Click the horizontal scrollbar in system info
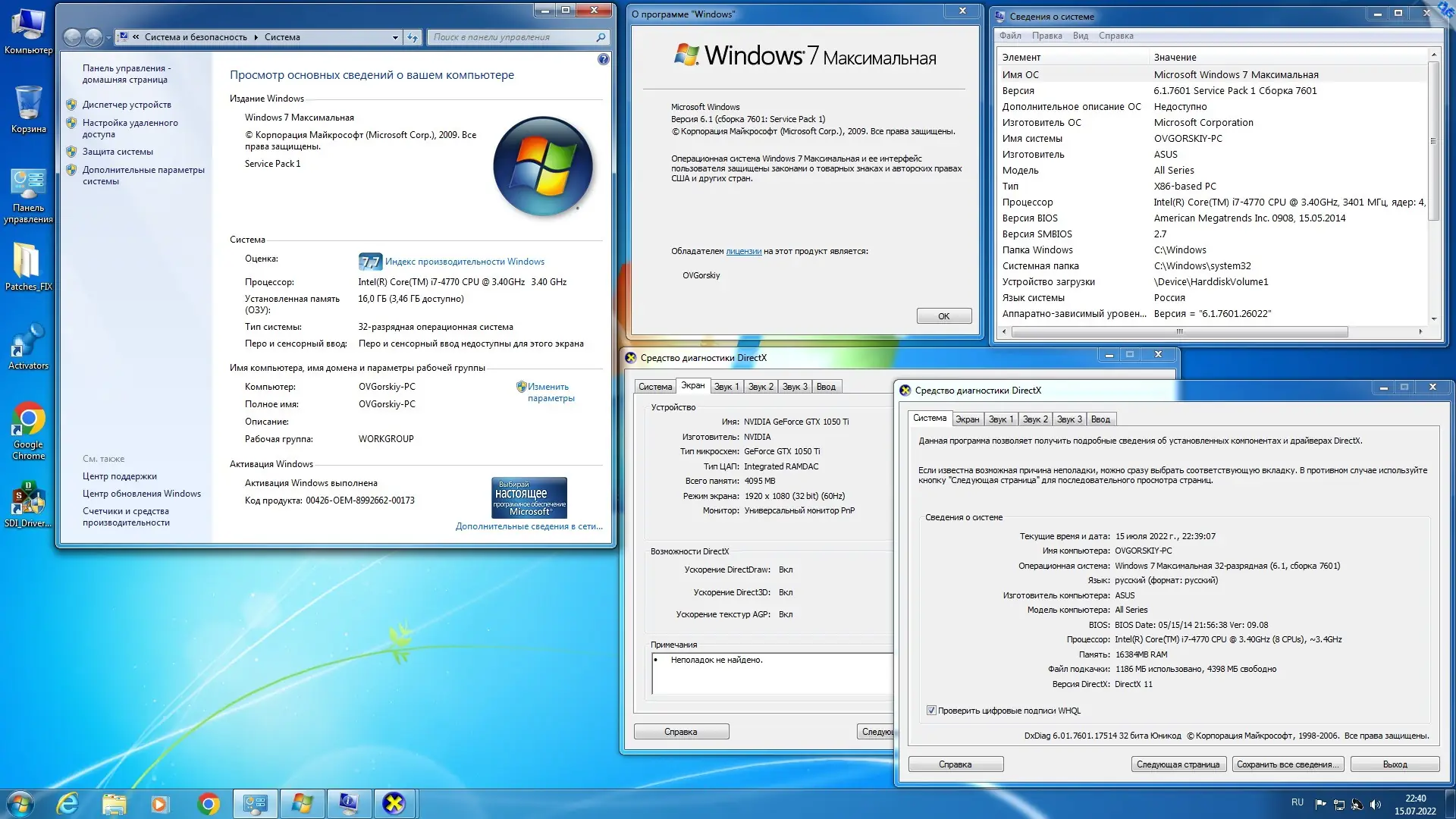1456x819 pixels. tap(1178, 331)
